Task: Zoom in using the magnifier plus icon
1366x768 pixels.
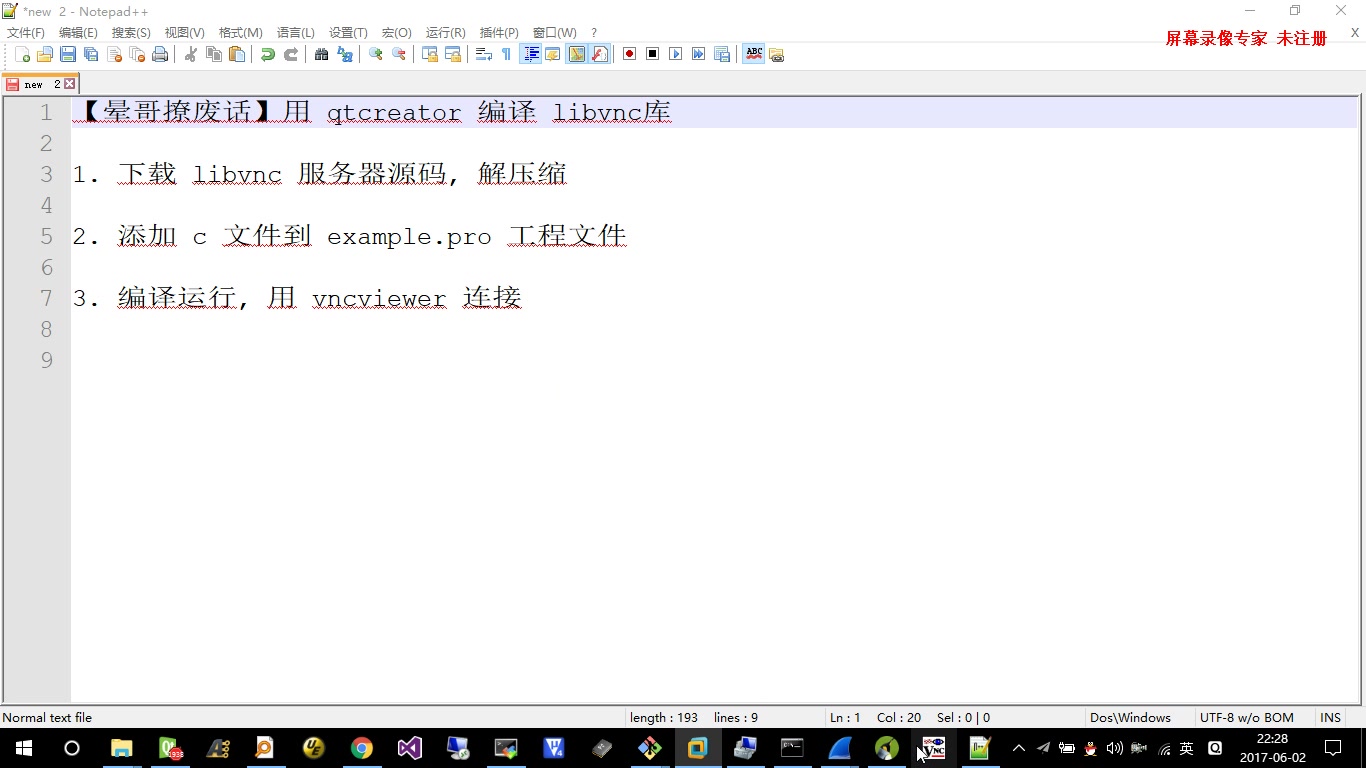Action: (x=375, y=54)
